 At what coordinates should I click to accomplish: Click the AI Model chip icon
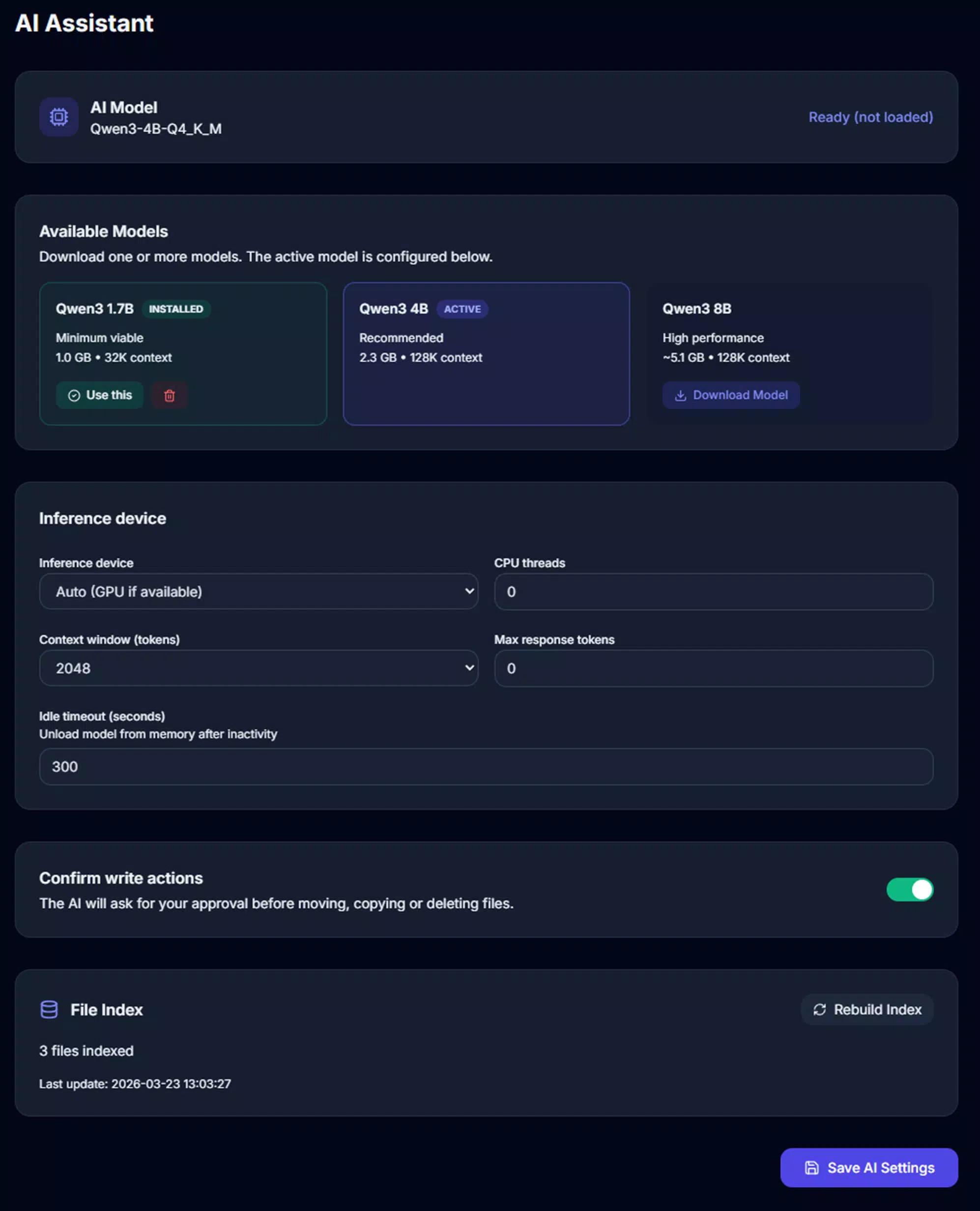[58, 117]
